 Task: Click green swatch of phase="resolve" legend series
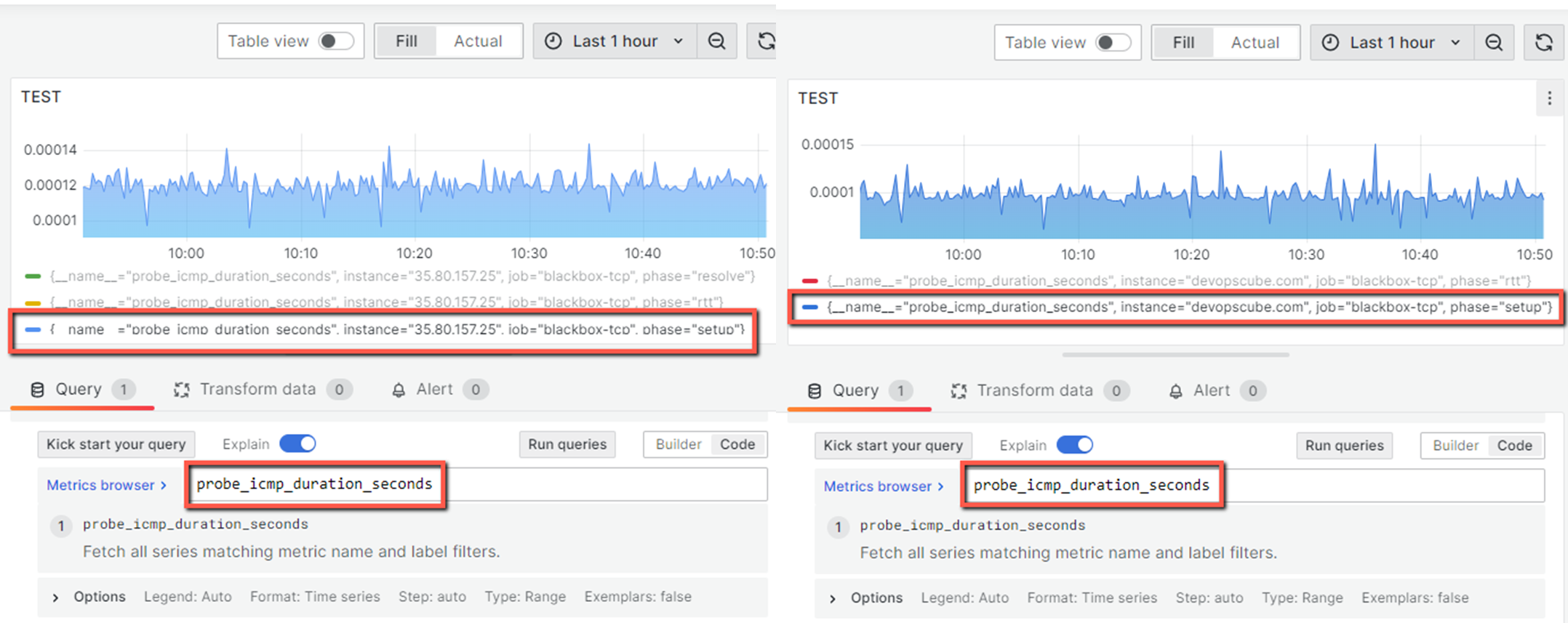click(x=33, y=276)
